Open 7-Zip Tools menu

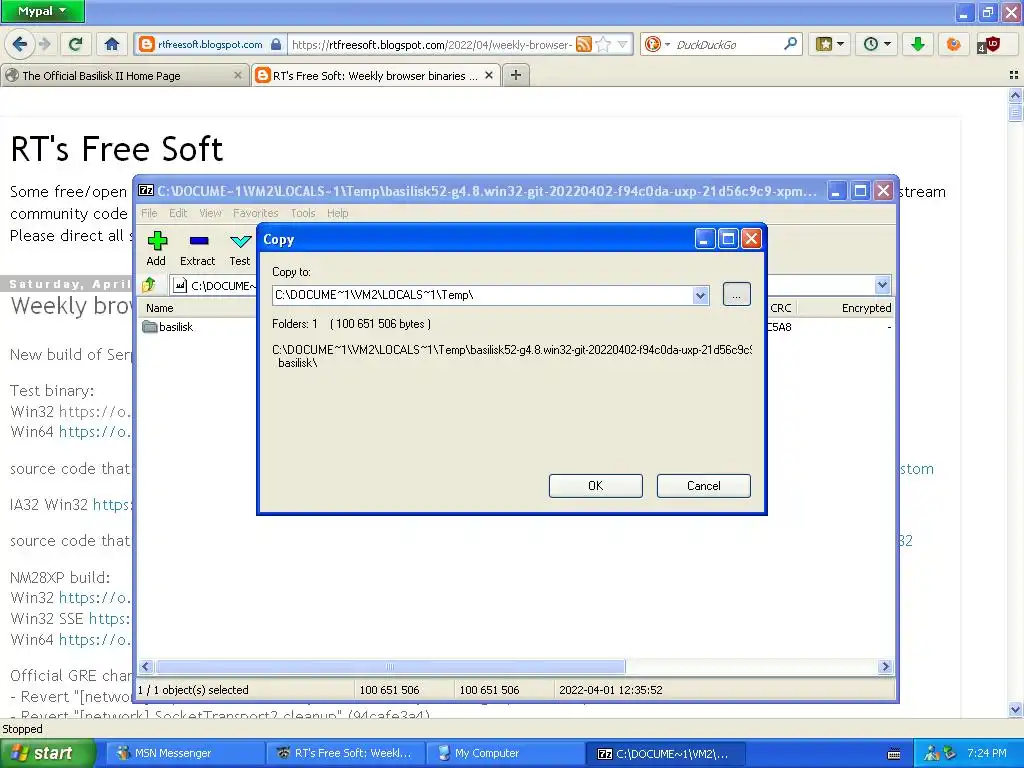(303, 213)
